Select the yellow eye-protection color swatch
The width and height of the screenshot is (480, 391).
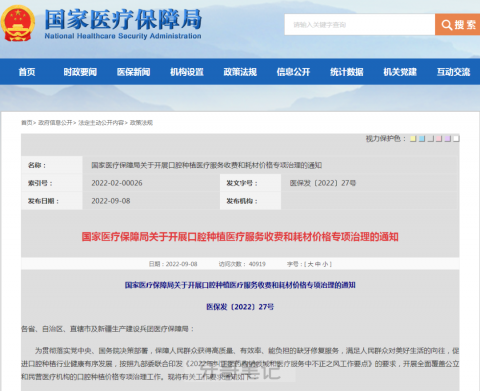coord(413,139)
